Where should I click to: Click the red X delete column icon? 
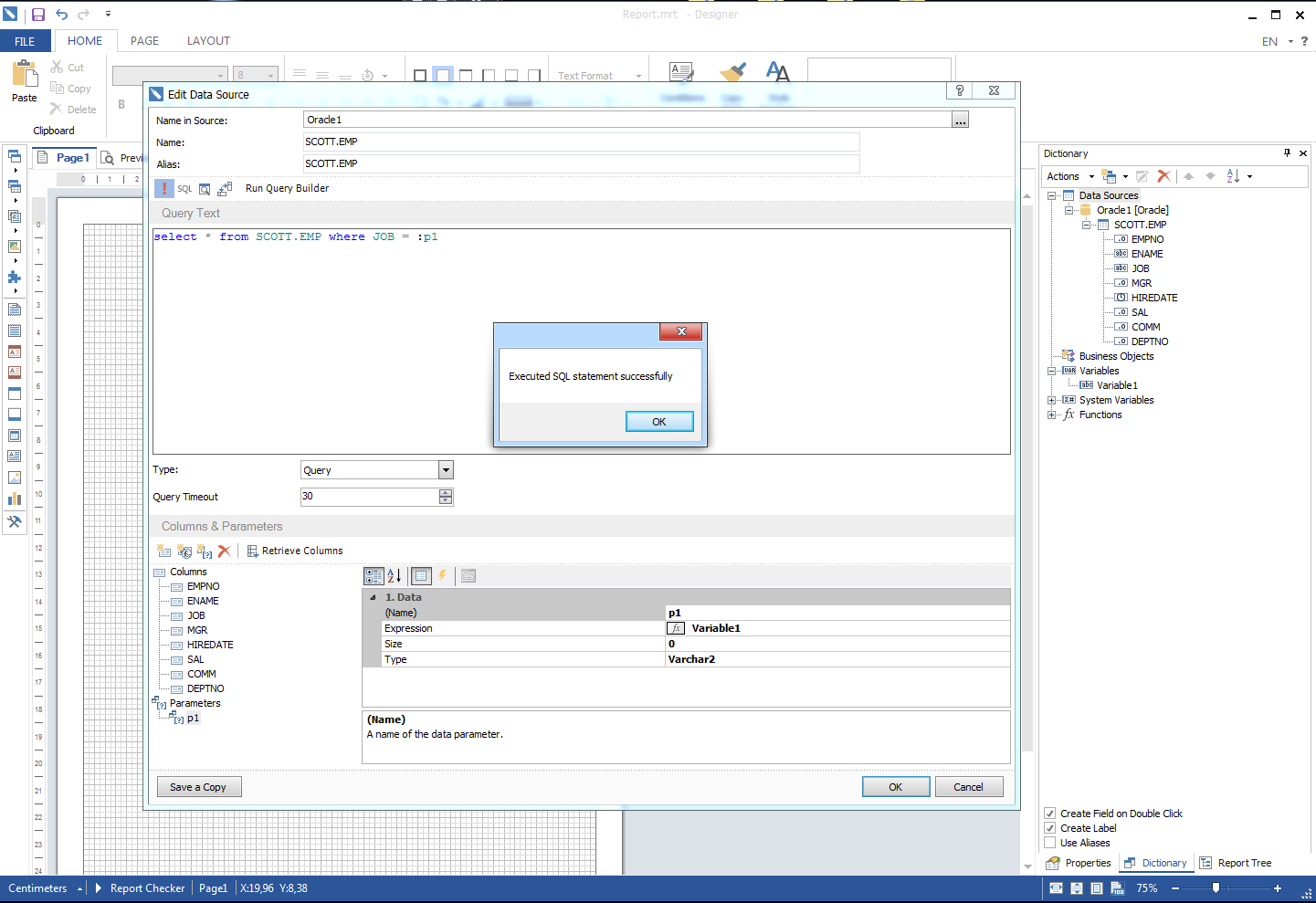click(224, 551)
